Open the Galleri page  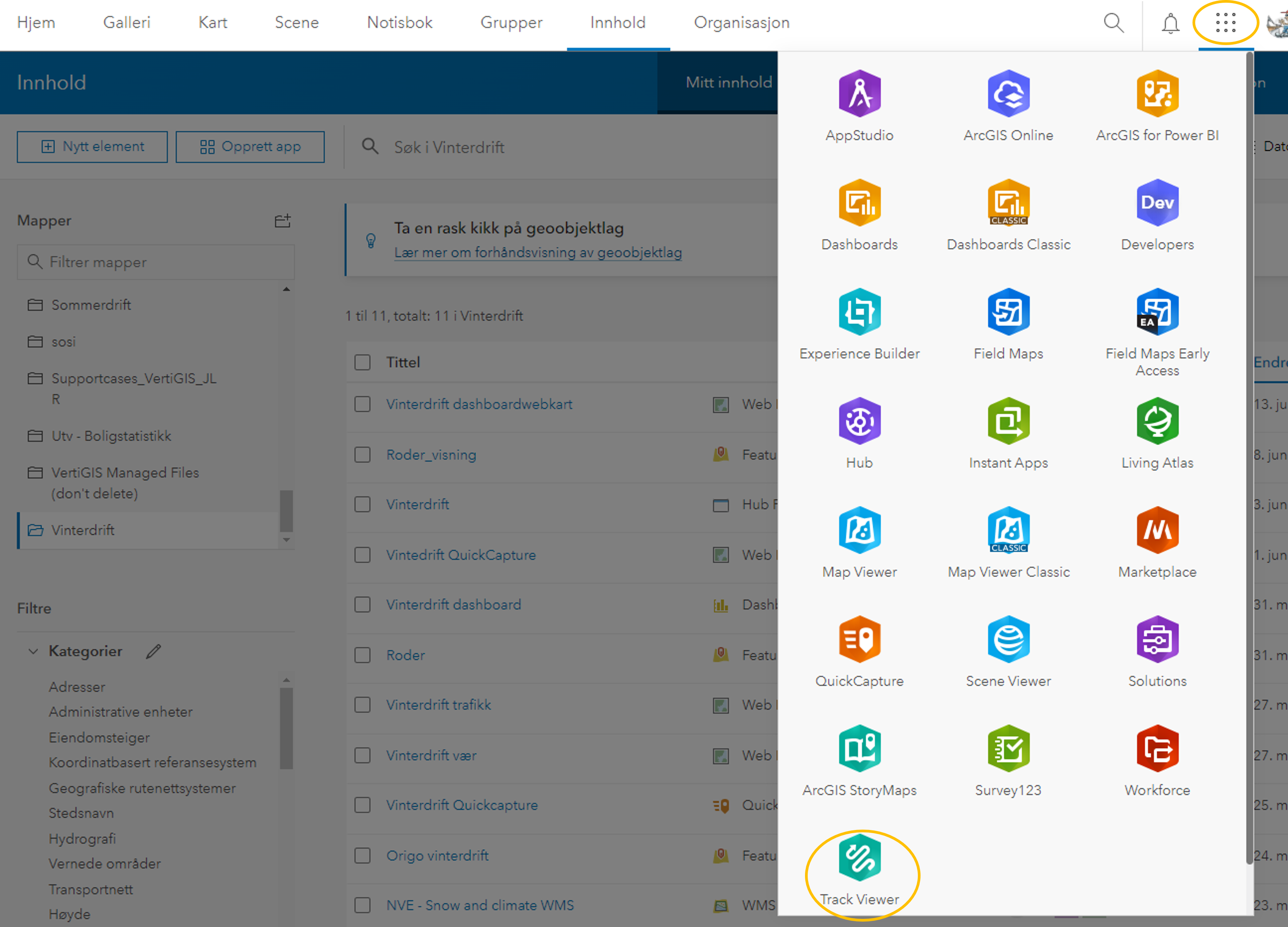point(127,23)
